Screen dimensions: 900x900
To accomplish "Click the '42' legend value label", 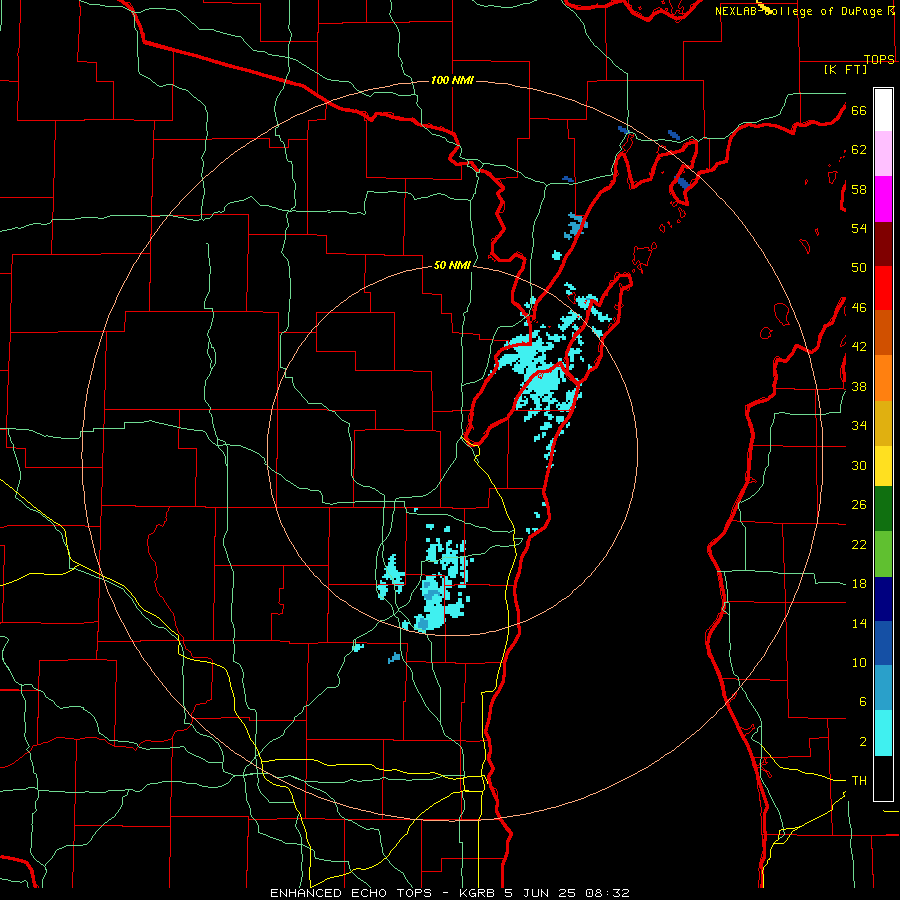I will (859, 347).
